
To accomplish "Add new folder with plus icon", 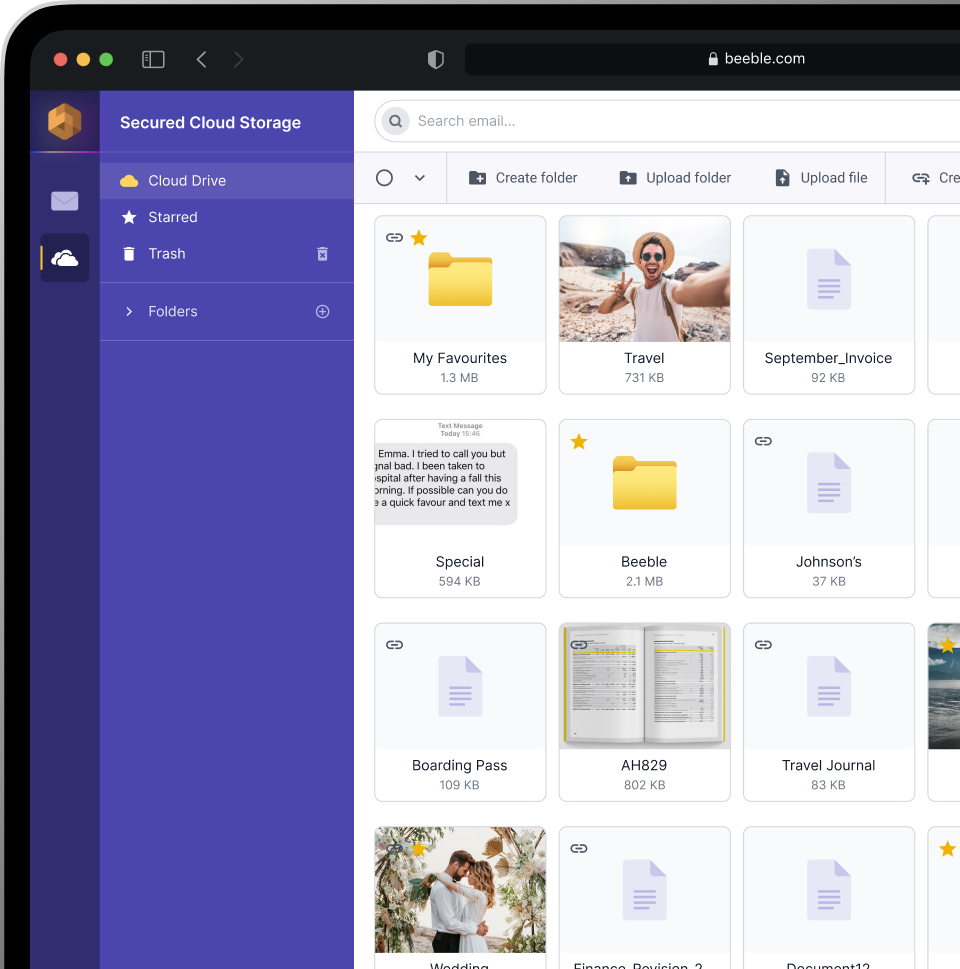I will 322,312.
